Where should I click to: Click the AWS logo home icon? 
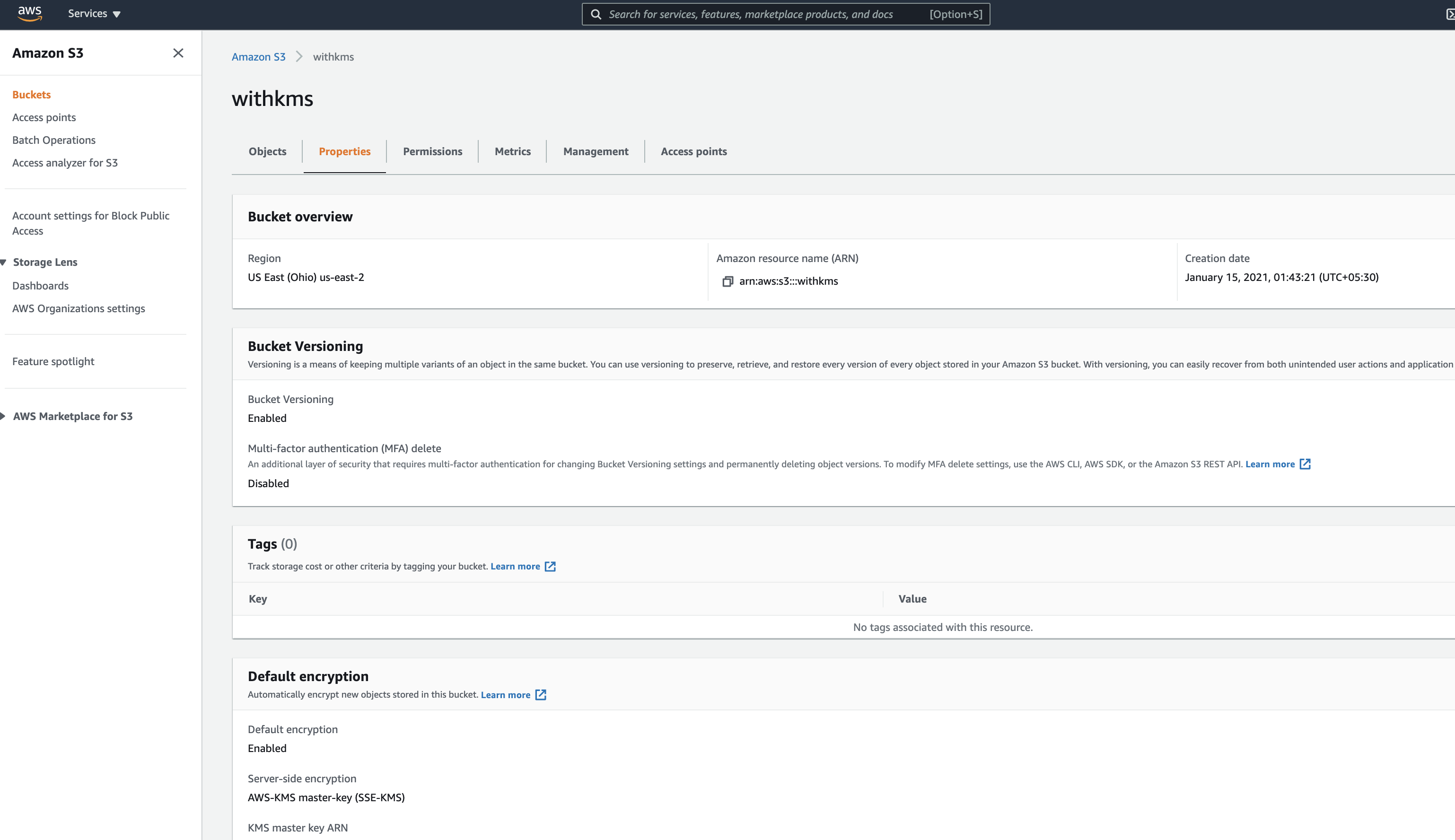click(x=29, y=13)
